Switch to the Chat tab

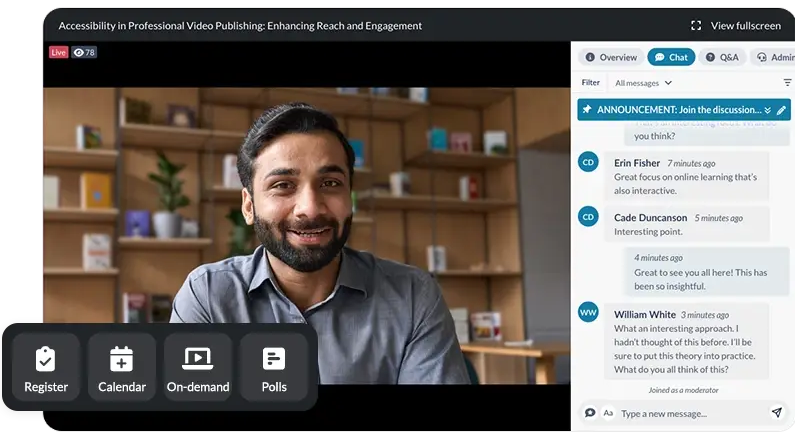point(671,57)
